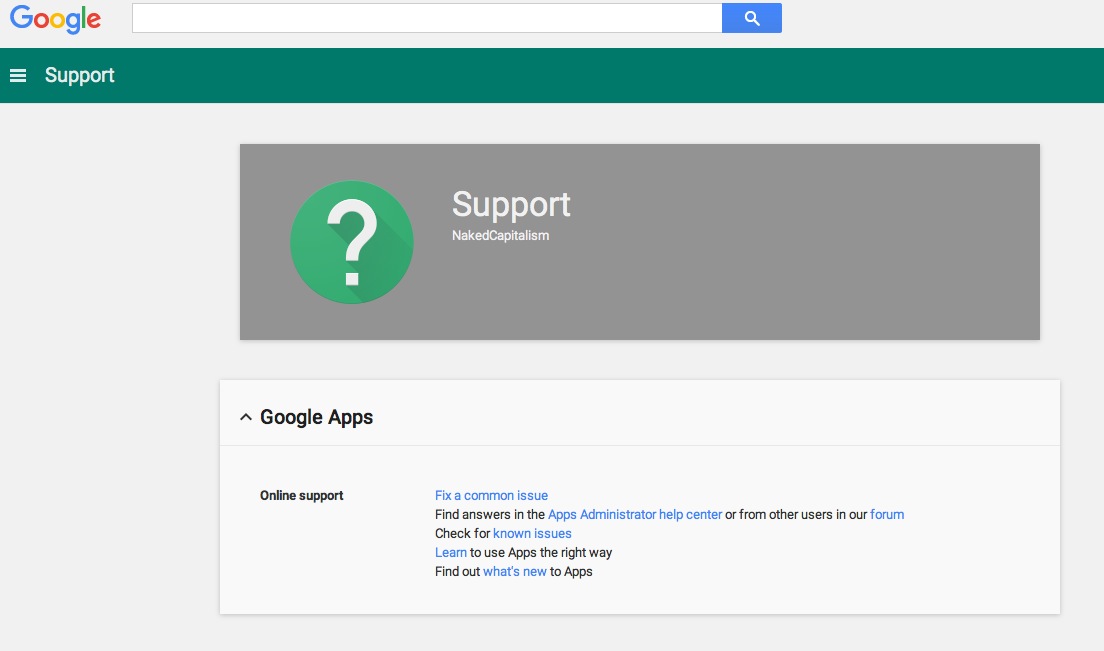The height and width of the screenshot is (651, 1104).
Task: Click the blue search magnifier button
Action: [x=751, y=18]
